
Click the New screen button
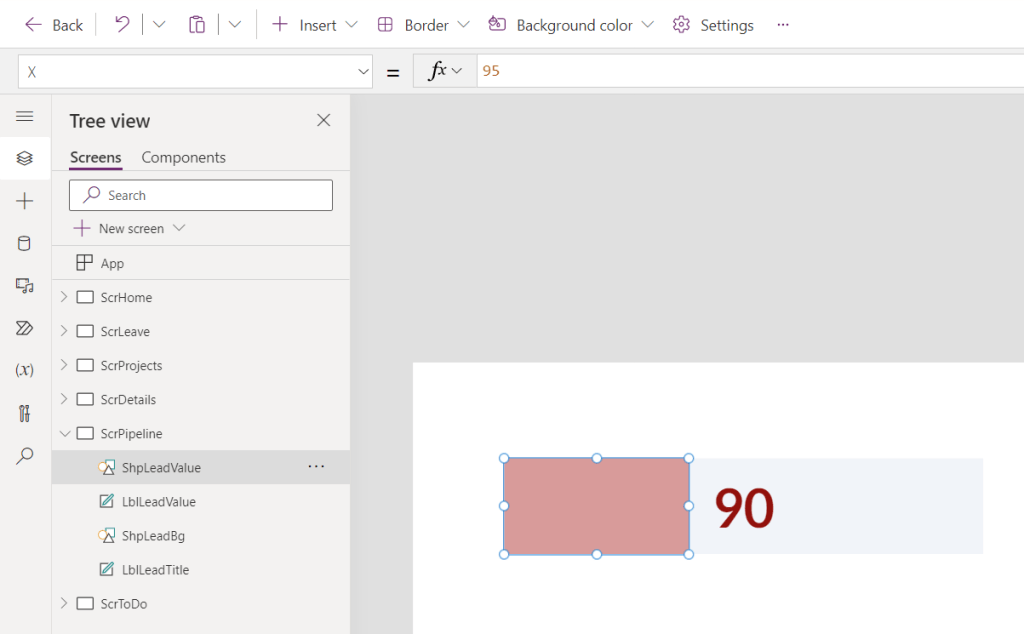point(127,228)
